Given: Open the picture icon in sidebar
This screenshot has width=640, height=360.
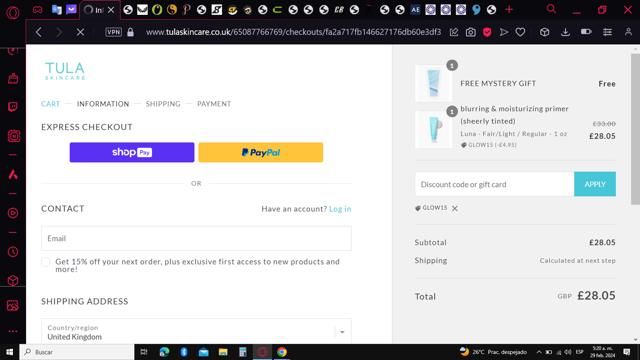Looking at the screenshot, I should [x=13, y=305].
